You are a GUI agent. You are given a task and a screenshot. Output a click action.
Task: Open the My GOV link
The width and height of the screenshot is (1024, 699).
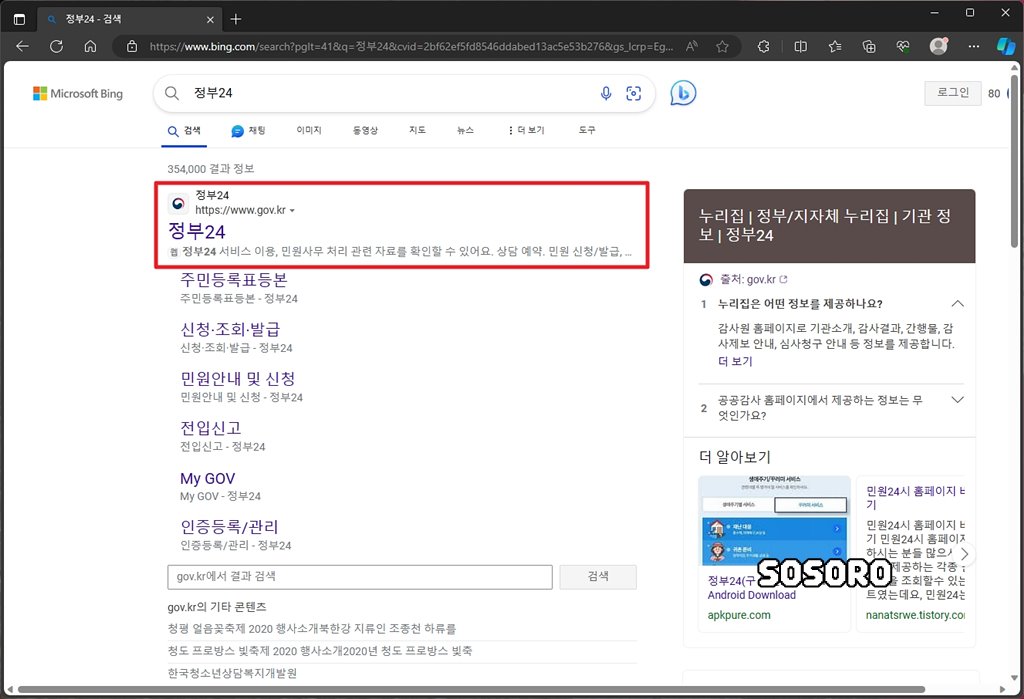click(208, 478)
